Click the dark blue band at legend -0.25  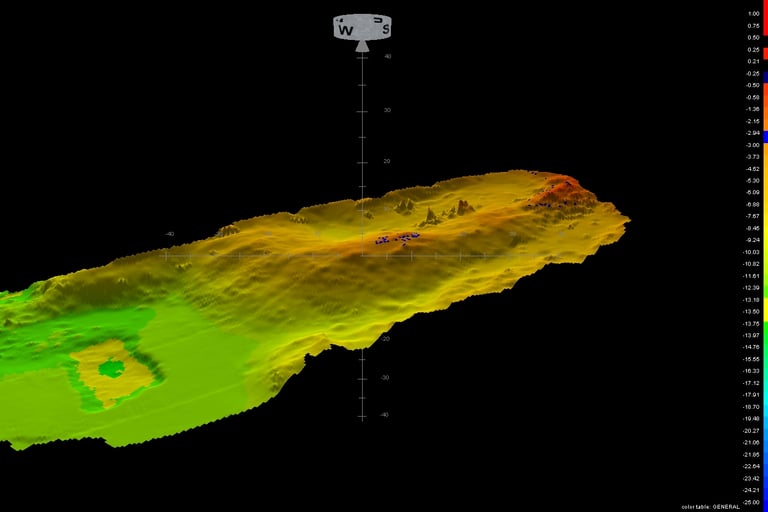tap(766, 76)
